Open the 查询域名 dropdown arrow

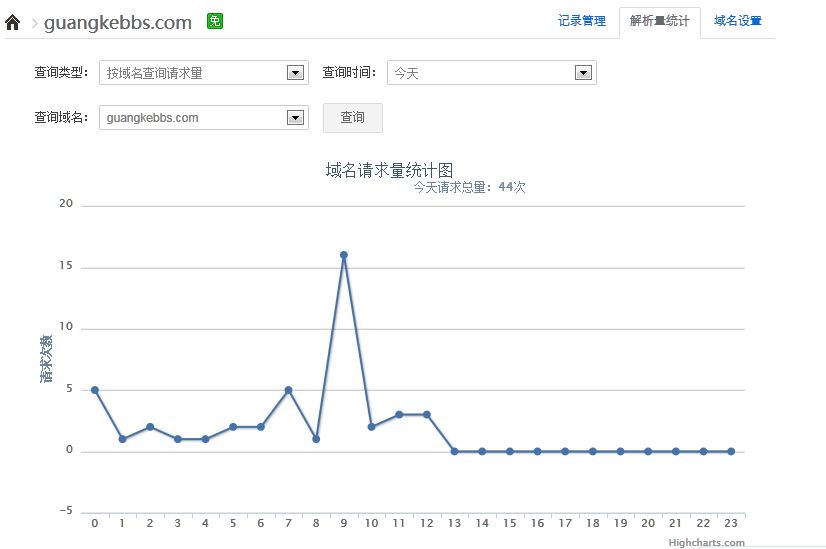[296, 117]
